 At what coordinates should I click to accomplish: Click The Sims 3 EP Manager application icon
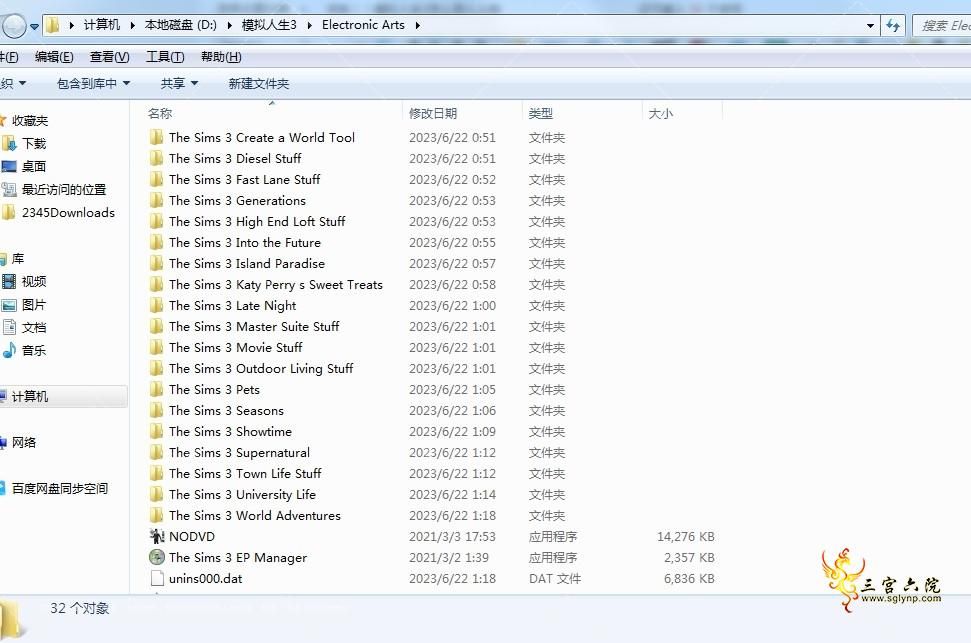click(157, 557)
